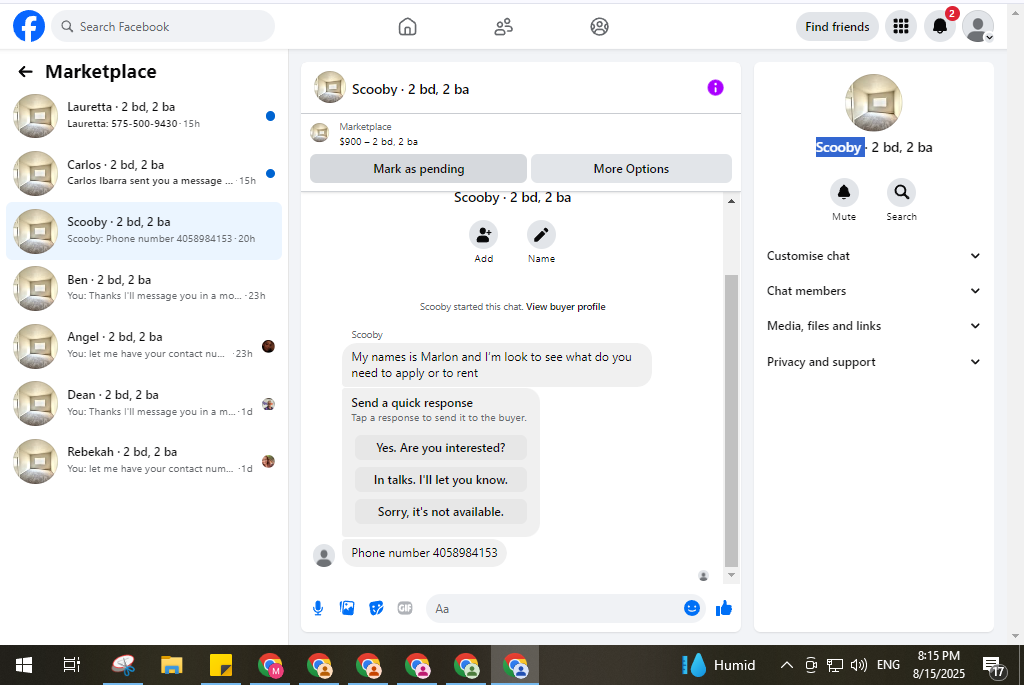The height and width of the screenshot is (685, 1024).
Task: Click Scooby's large listing thumbnail in right panel
Action: (874, 103)
